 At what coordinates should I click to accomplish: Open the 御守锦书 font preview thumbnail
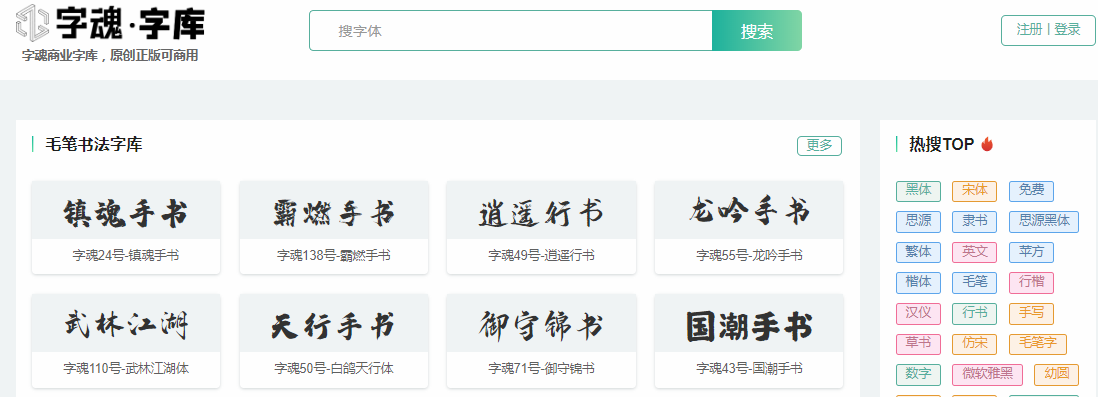pos(541,323)
